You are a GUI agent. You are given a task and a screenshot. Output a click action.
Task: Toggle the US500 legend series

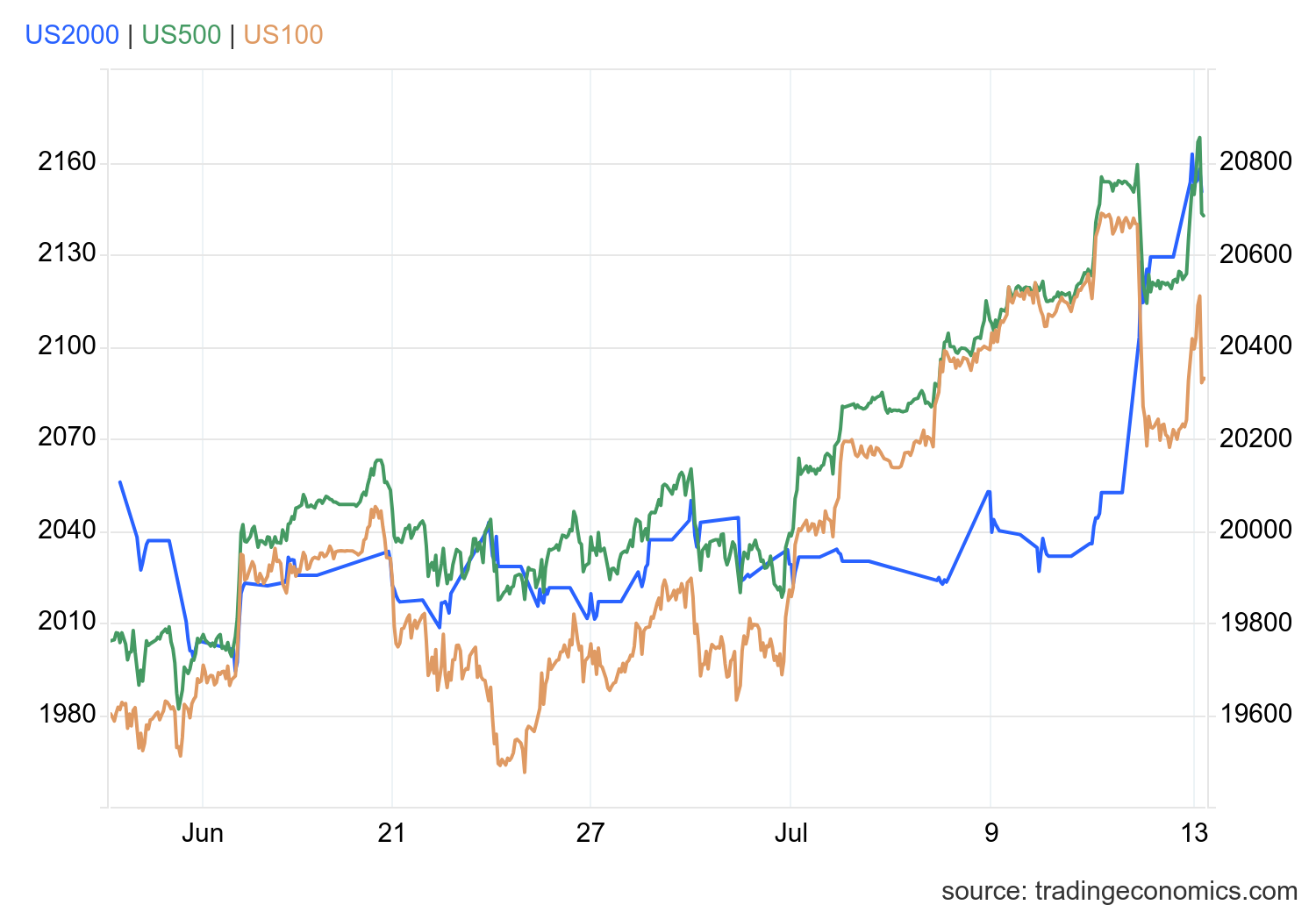coord(181,35)
